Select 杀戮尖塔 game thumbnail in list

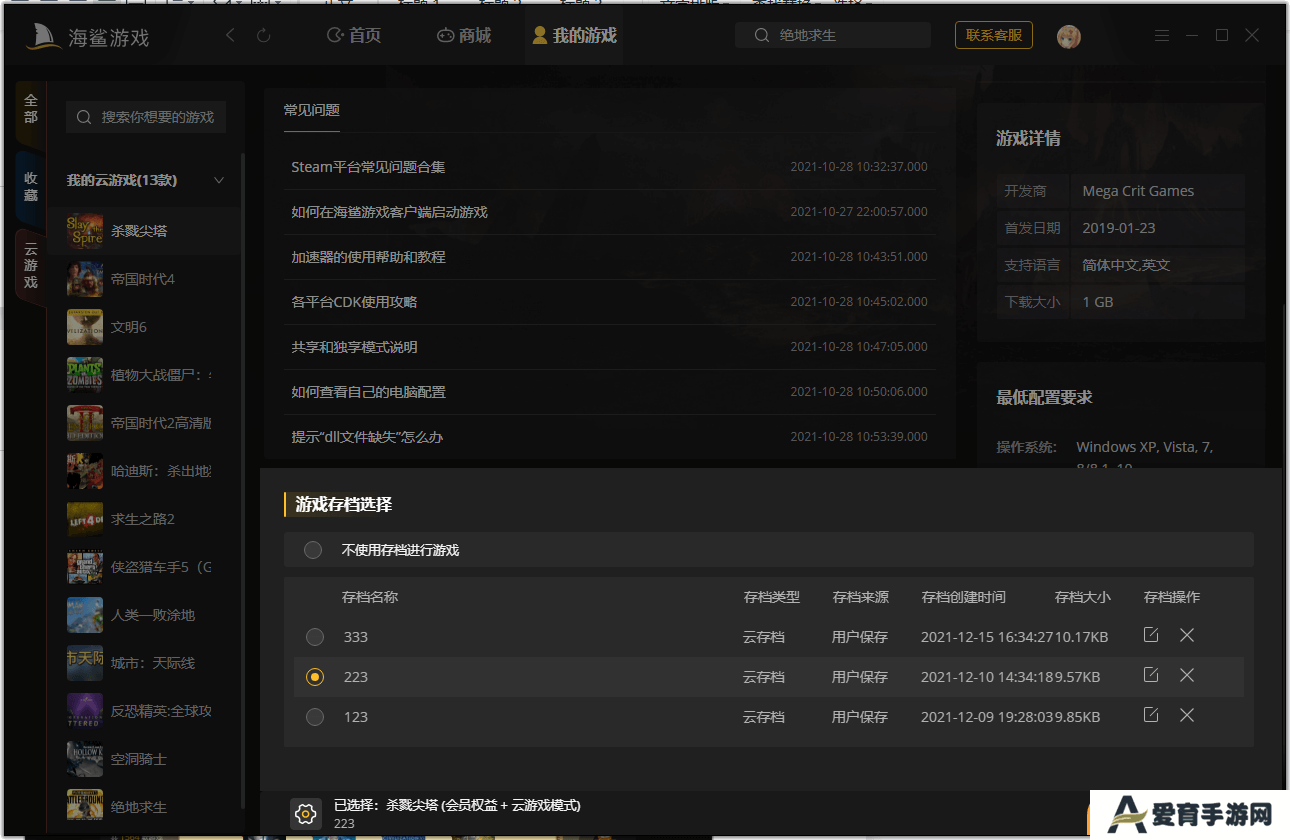[x=85, y=231]
